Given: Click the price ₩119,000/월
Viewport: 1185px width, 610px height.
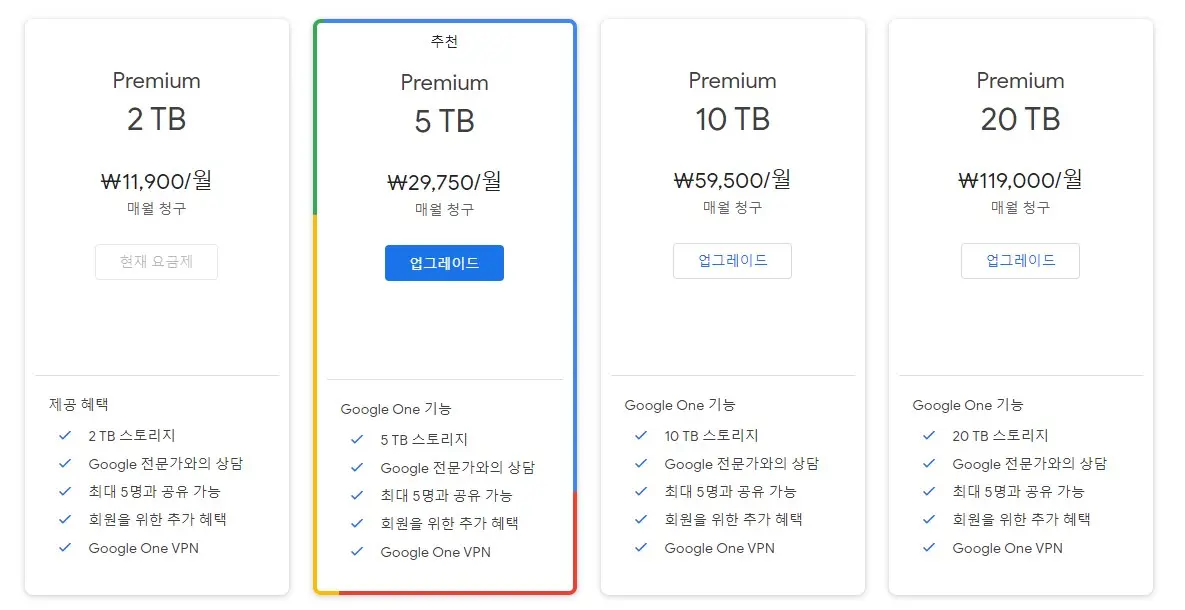Looking at the screenshot, I should tap(1020, 180).
